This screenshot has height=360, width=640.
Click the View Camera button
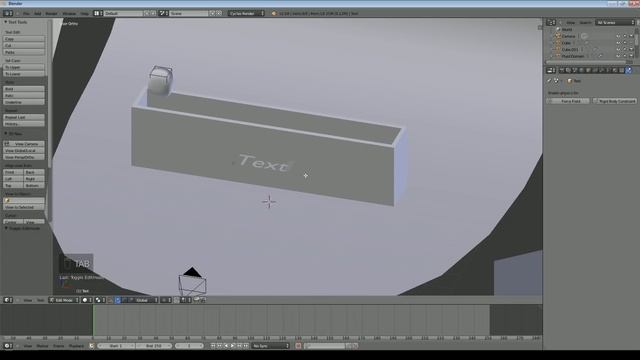click(x=24, y=144)
